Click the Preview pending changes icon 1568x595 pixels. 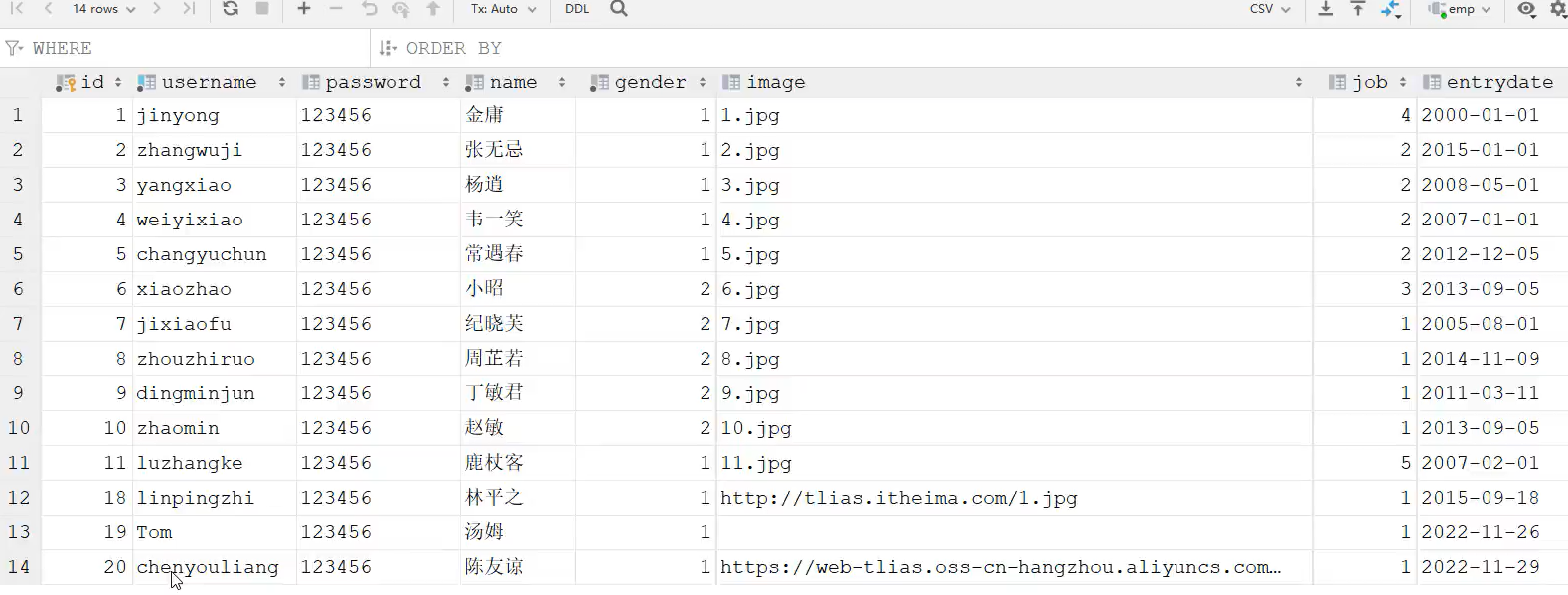pos(401,9)
